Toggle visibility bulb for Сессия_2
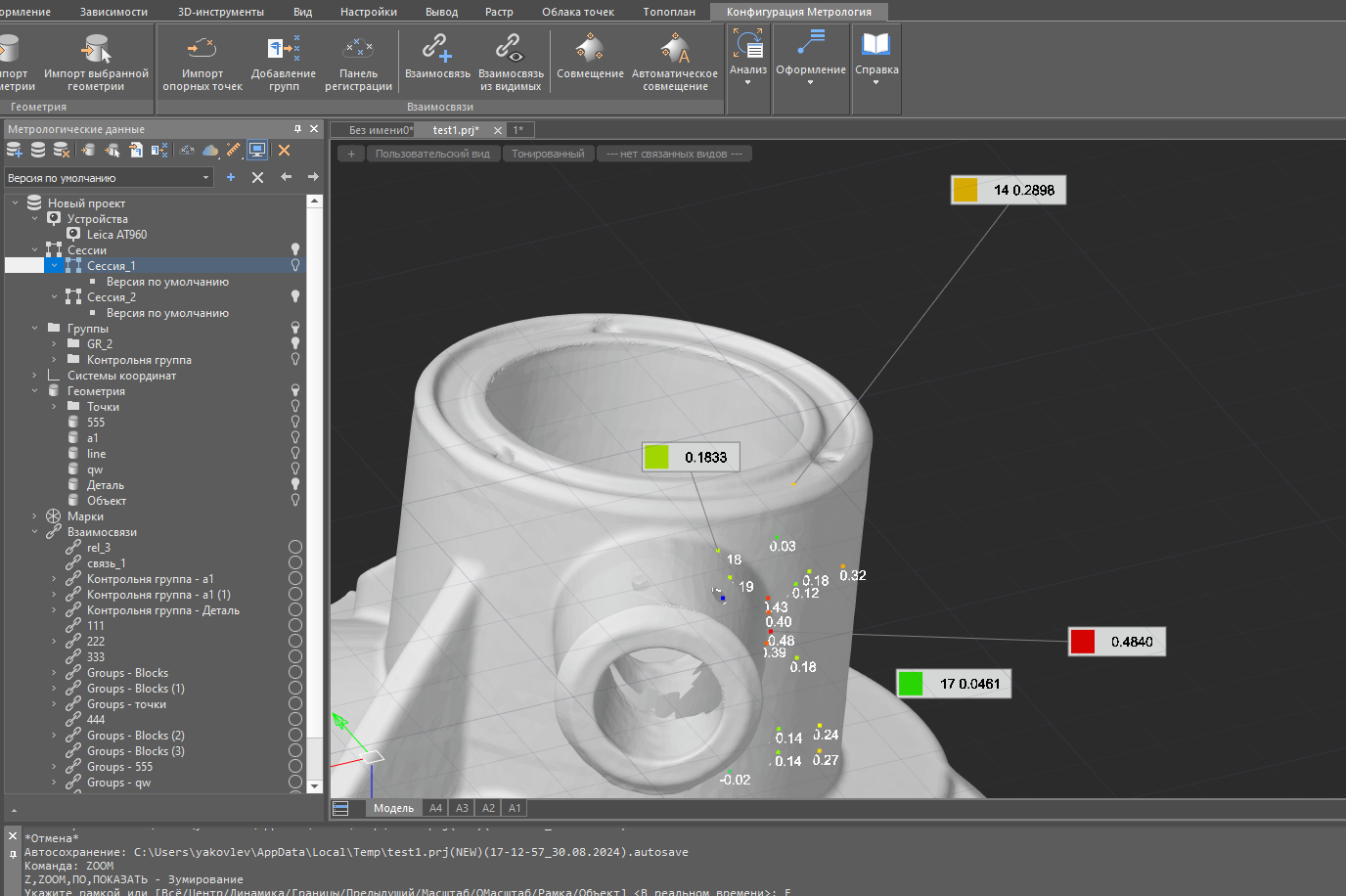 (x=294, y=296)
